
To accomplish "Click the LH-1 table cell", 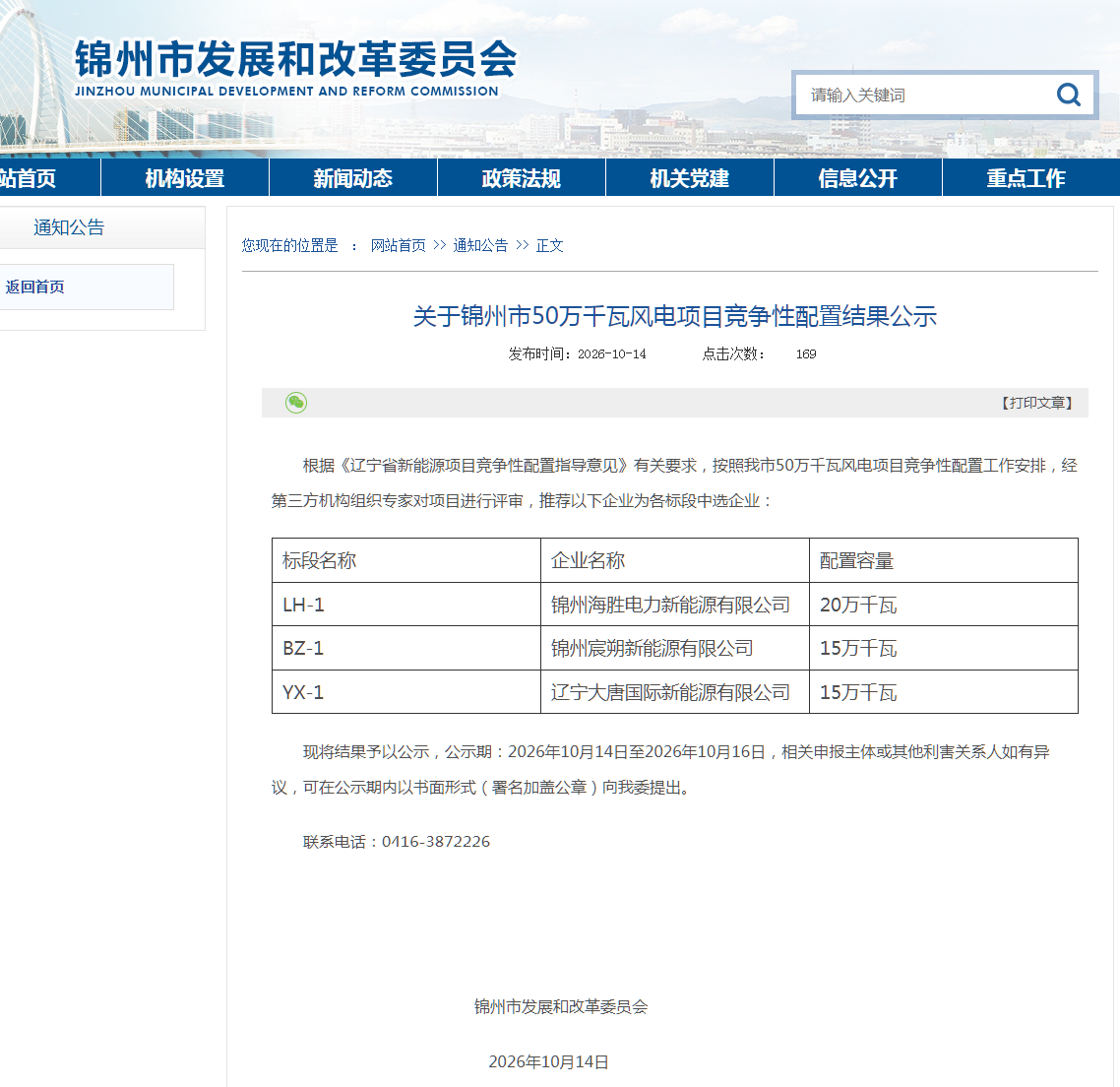I will click(x=406, y=605).
